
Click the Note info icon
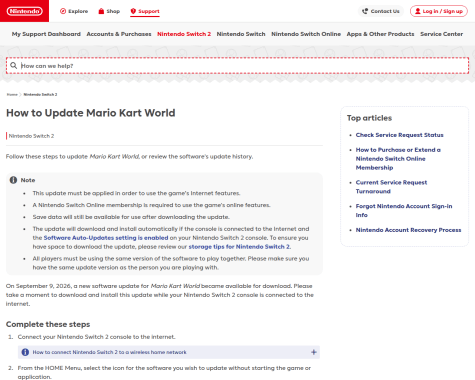(x=13, y=180)
